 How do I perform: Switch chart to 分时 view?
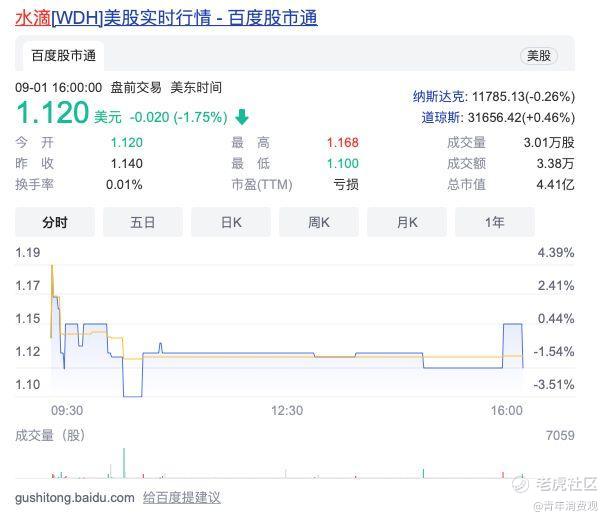click(x=55, y=222)
